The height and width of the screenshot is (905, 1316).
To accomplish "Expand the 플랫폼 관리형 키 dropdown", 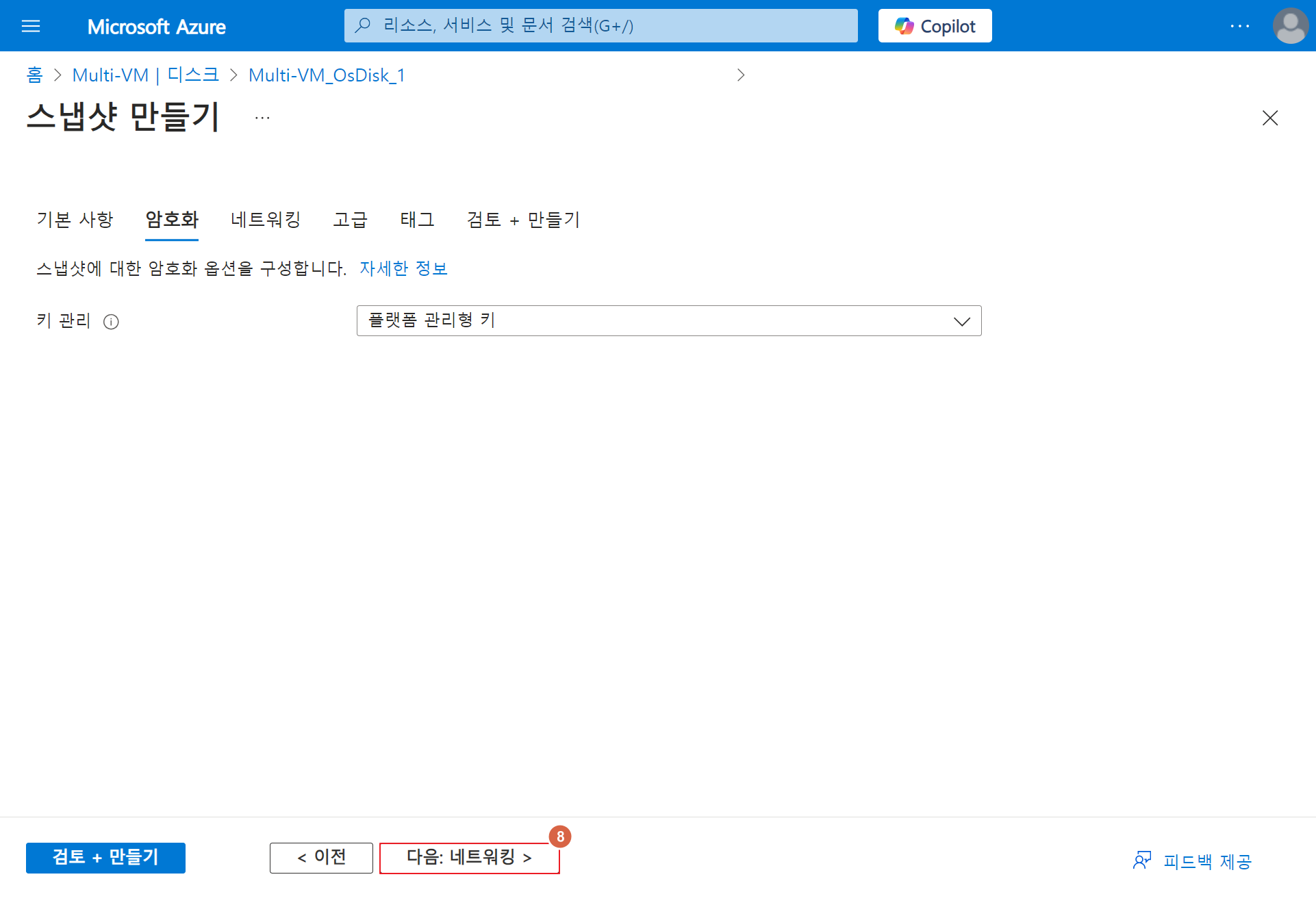I will [668, 320].
